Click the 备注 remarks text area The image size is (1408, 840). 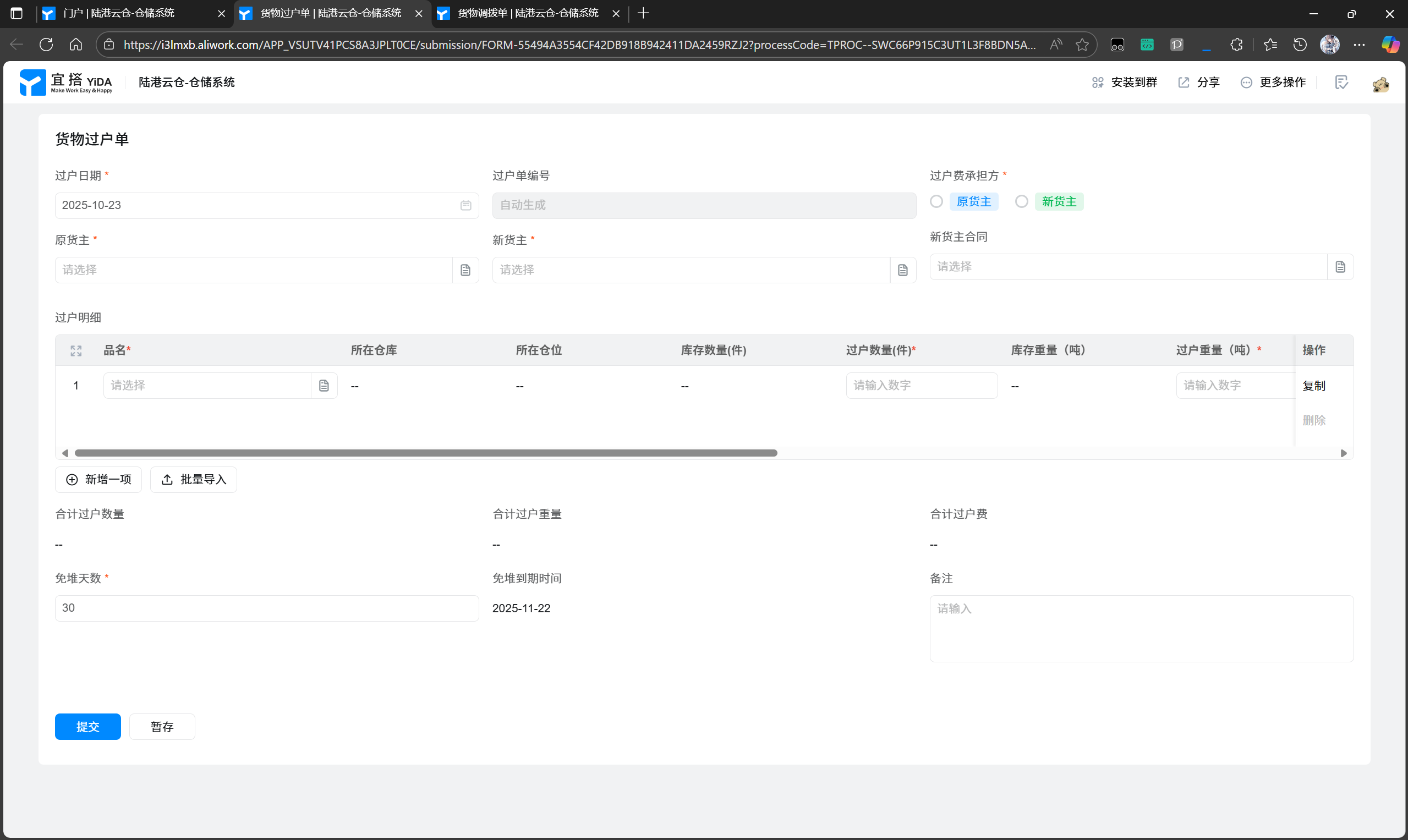(x=1141, y=628)
